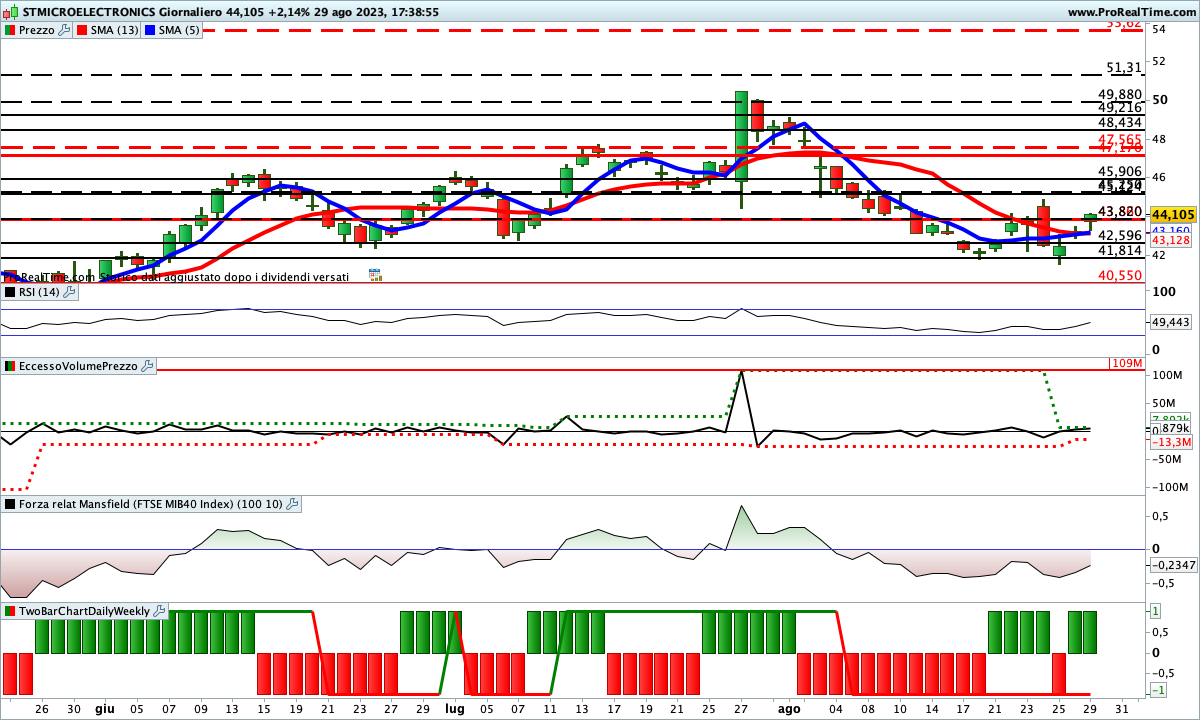Screen dimensions: 1200x720
Task: Click the STMICROELECTRONICS Giornaliero title text
Action: click(123, 12)
